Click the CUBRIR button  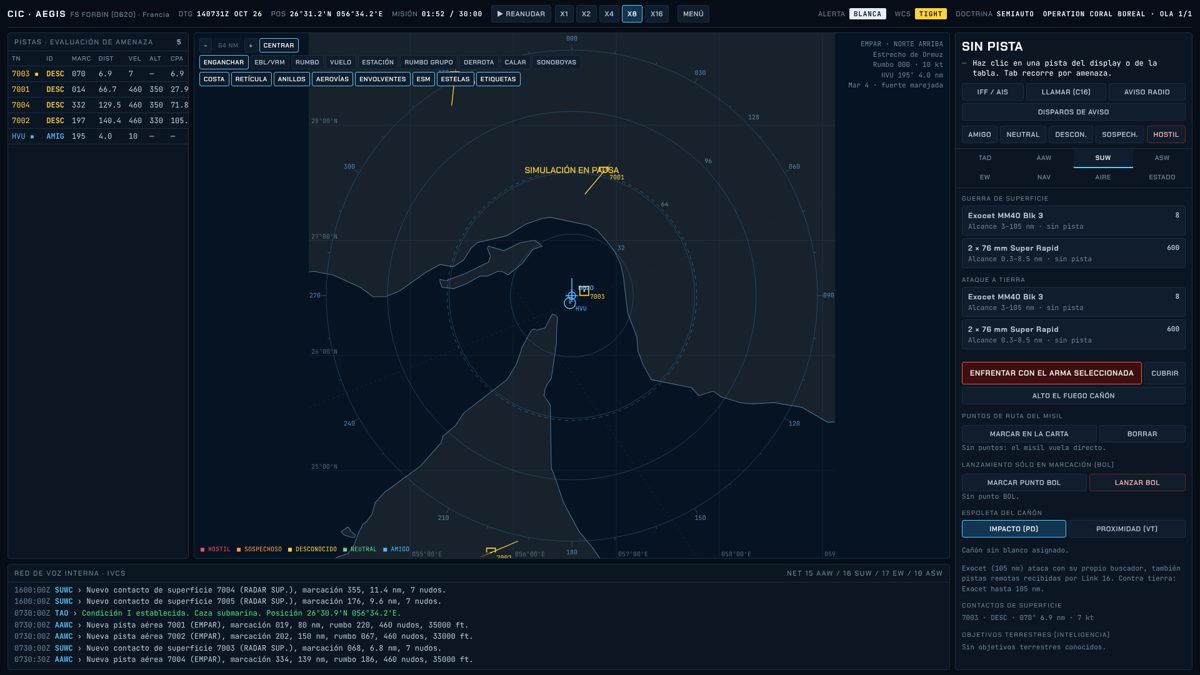pyautogui.click(x=1165, y=373)
